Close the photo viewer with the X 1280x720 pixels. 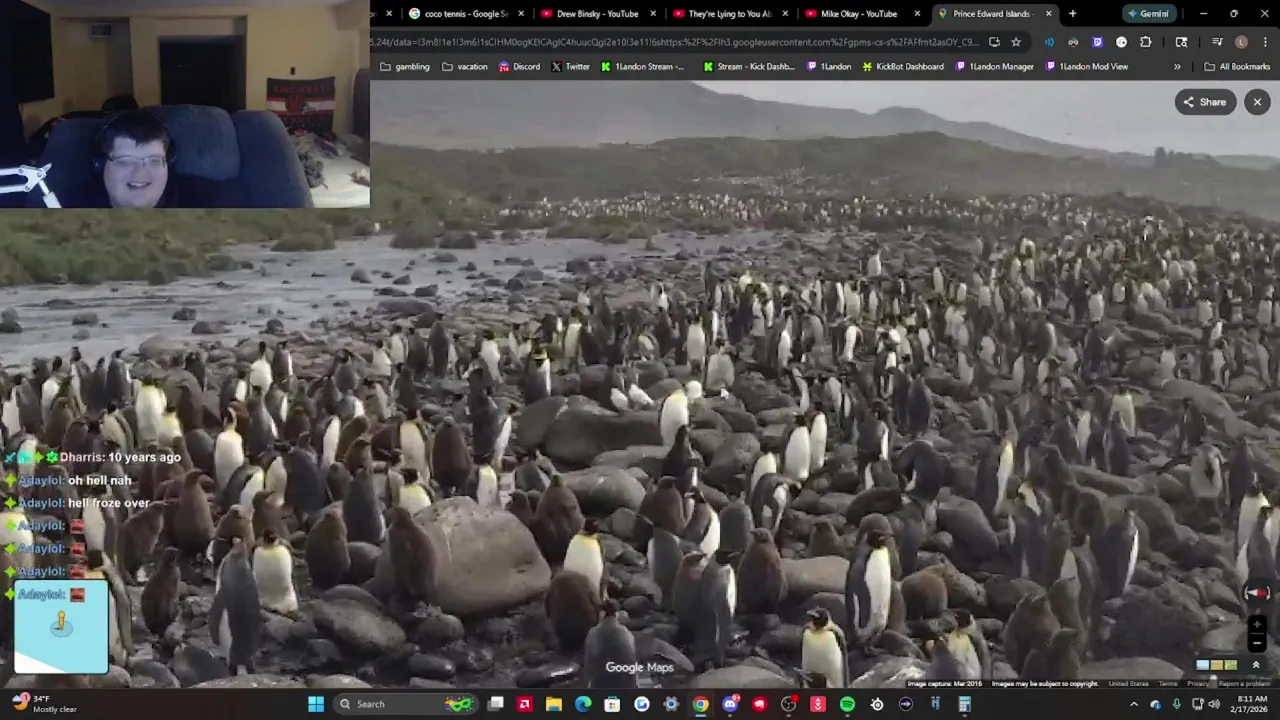pyautogui.click(x=1257, y=102)
